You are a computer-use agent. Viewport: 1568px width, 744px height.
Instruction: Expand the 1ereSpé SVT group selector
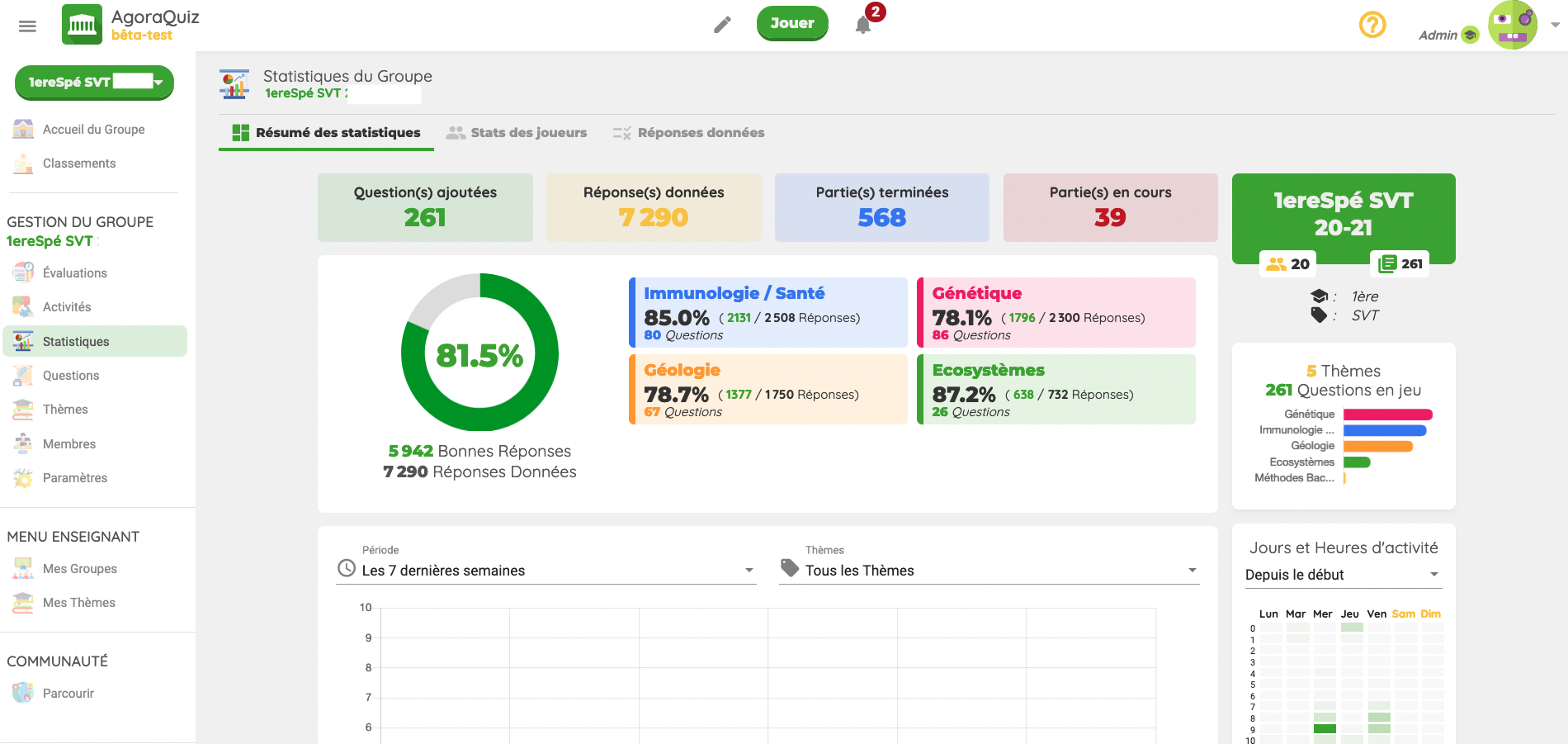[94, 82]
